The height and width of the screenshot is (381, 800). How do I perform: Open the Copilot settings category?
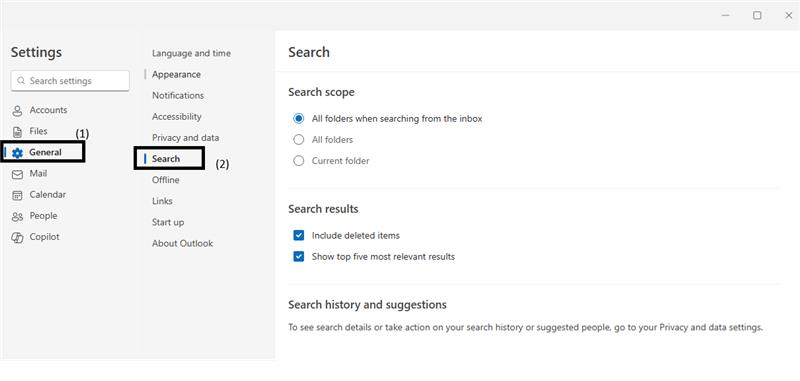tap(44, 237)
